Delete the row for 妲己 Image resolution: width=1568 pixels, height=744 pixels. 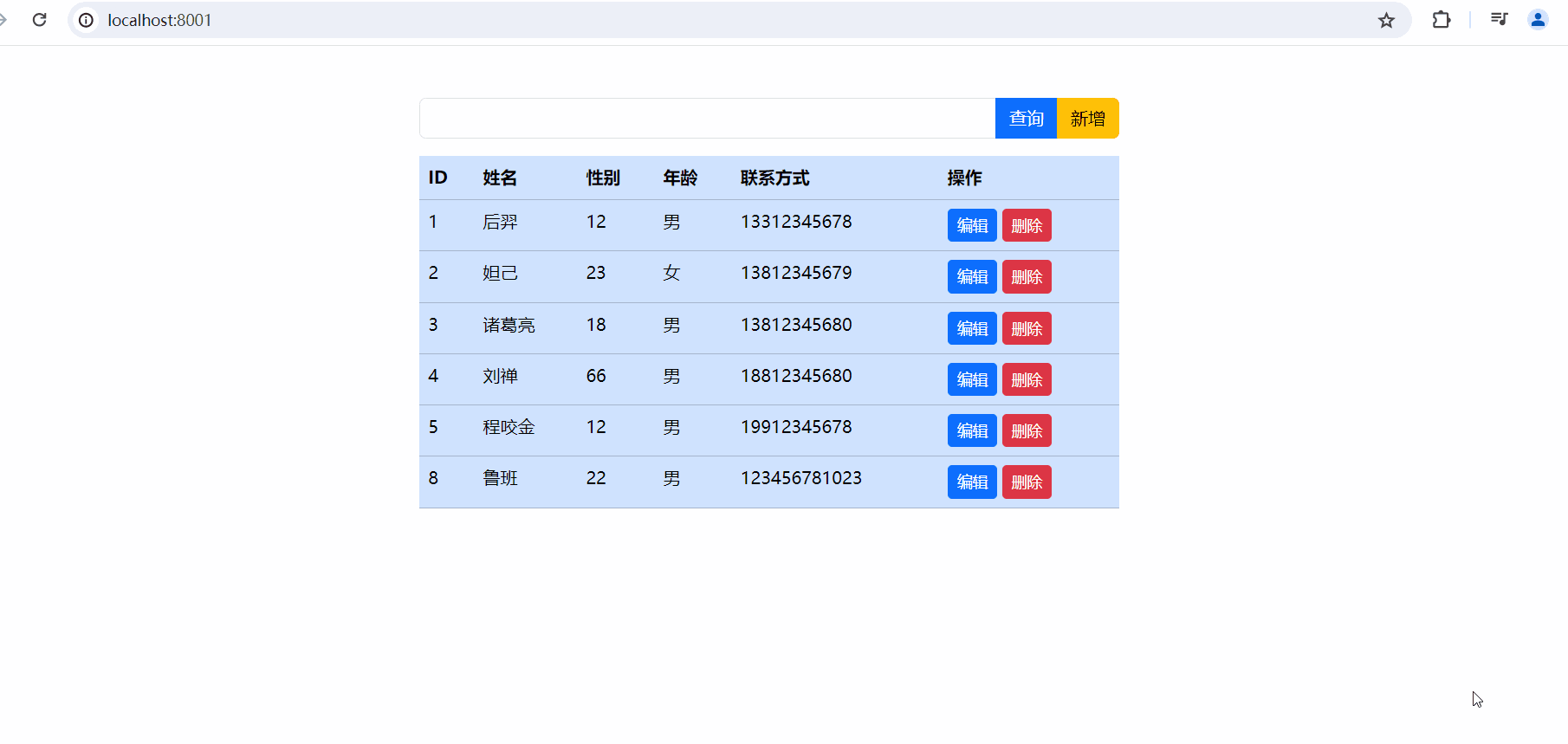click(1027, 276)
